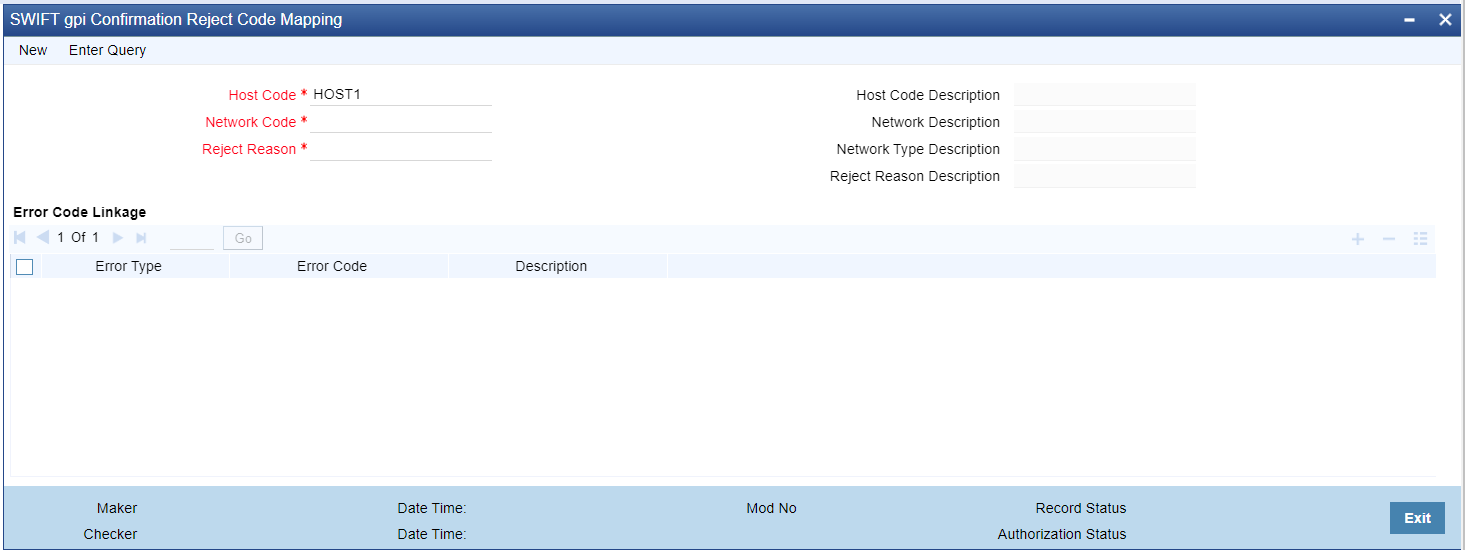The height and width of the screenshot is (550, 1465).
Task: Focus the Host Code field with HOST1
Action: click(x=401, y=95)
